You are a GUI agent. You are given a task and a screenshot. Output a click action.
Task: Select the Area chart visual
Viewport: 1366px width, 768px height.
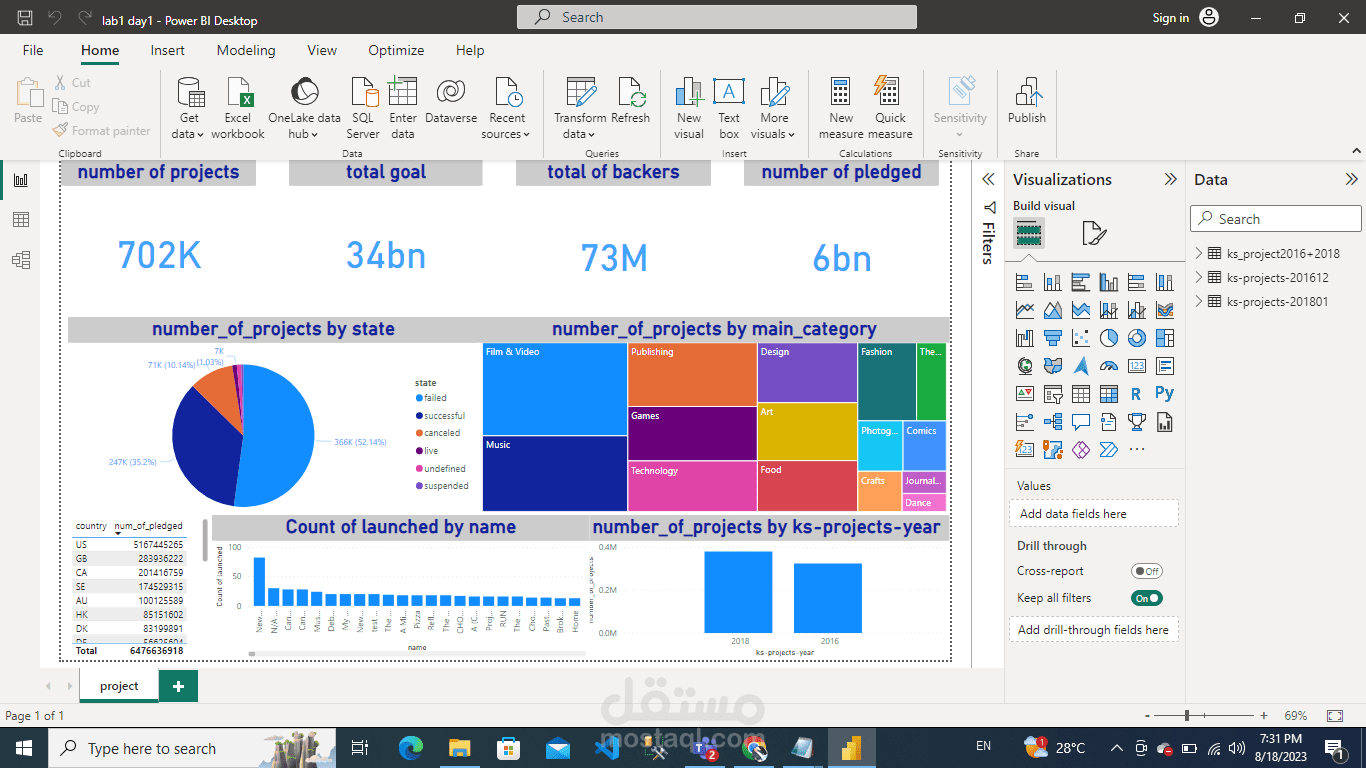tap(1052, 310)
